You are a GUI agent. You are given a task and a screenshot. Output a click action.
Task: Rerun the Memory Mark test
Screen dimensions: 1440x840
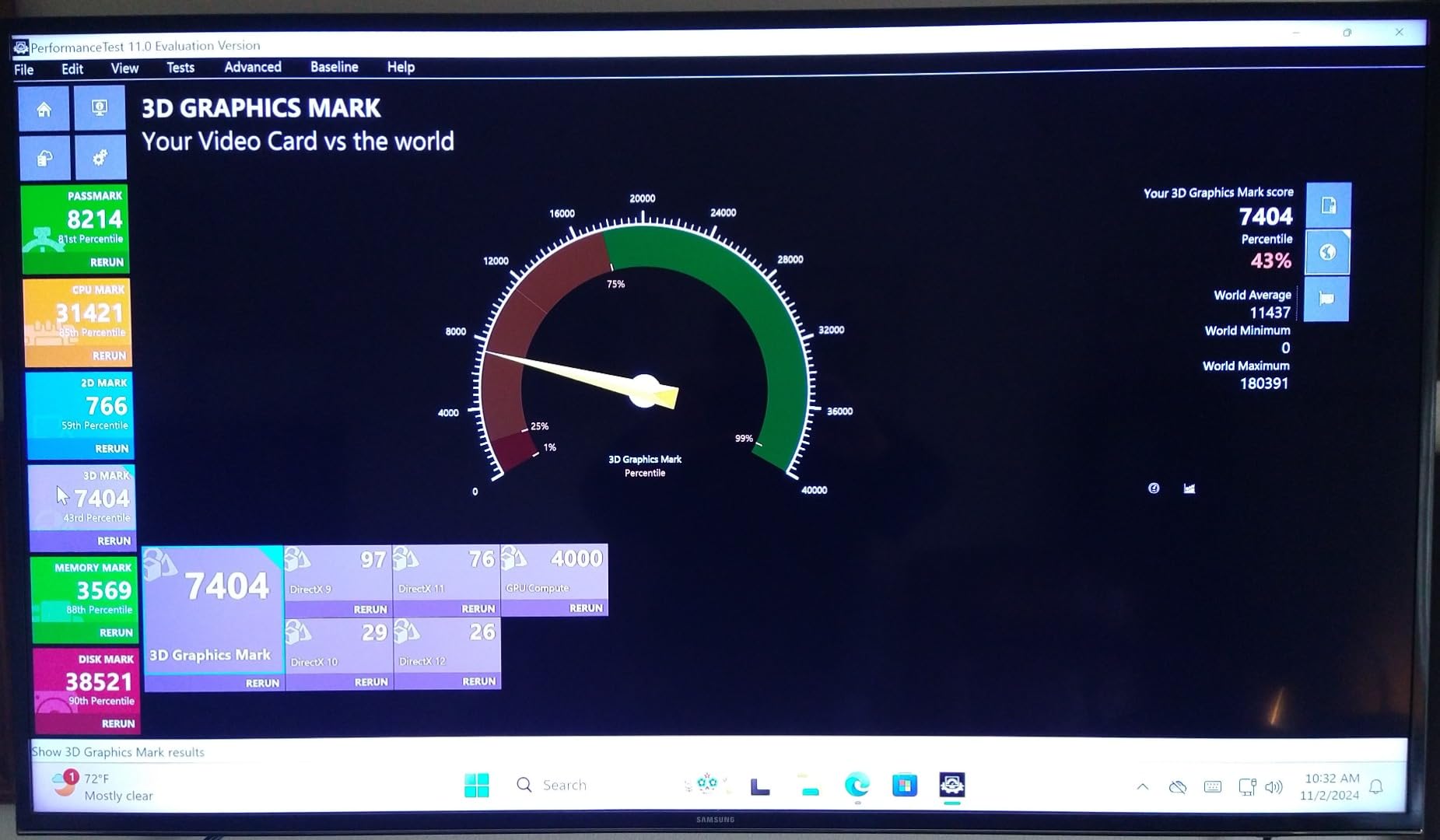pyautogui.click(x=116, y=632)
